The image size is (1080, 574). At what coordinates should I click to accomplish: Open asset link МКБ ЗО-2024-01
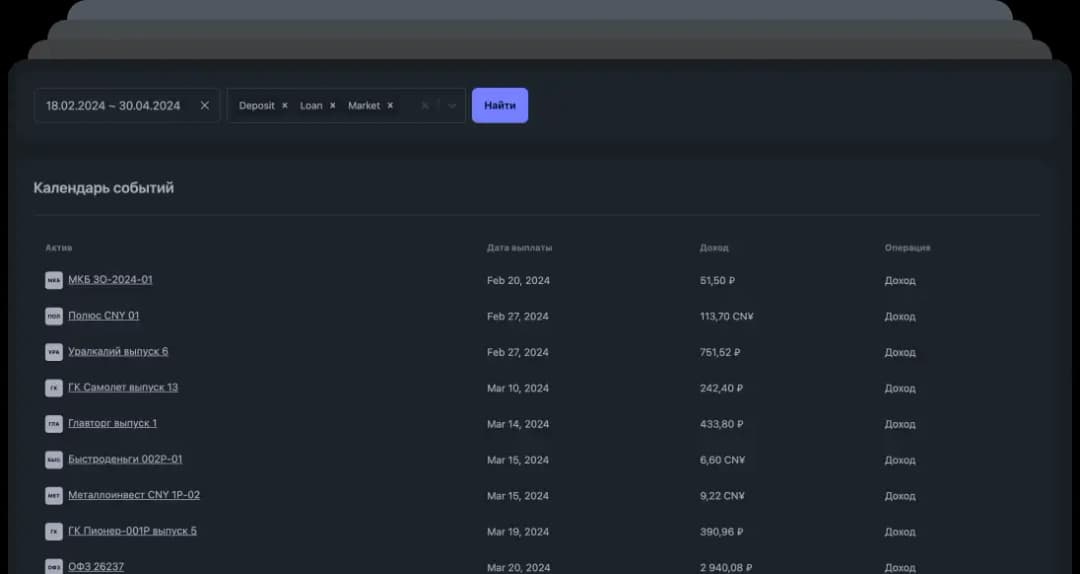(110, 279)
